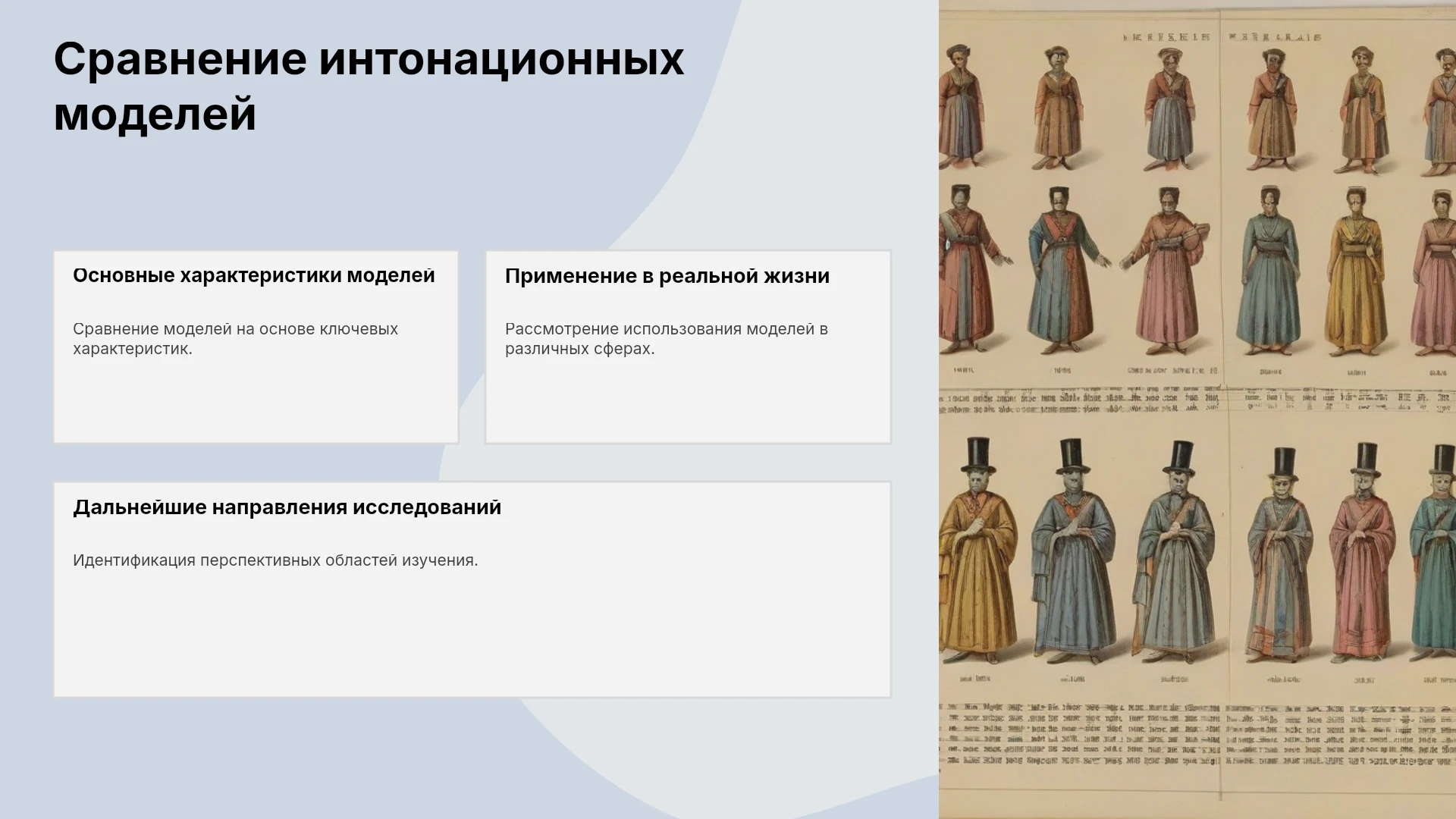Click the slide title "Сравнение интонационных моделей"
Image resolution: width=1456 pixels, height=819 pixels.
coord(369,86)
